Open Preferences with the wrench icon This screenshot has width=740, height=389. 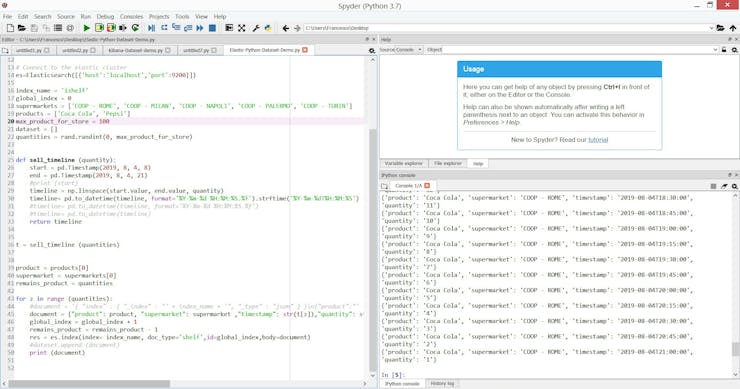pos(256,28)
